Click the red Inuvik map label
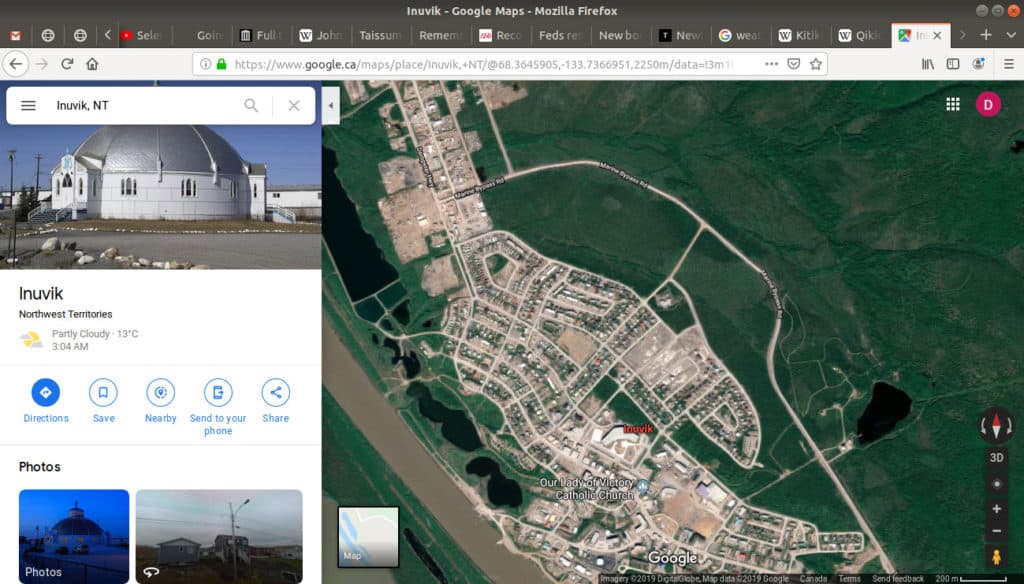Viewport: 1024px width, 584px height. [638, 429]
